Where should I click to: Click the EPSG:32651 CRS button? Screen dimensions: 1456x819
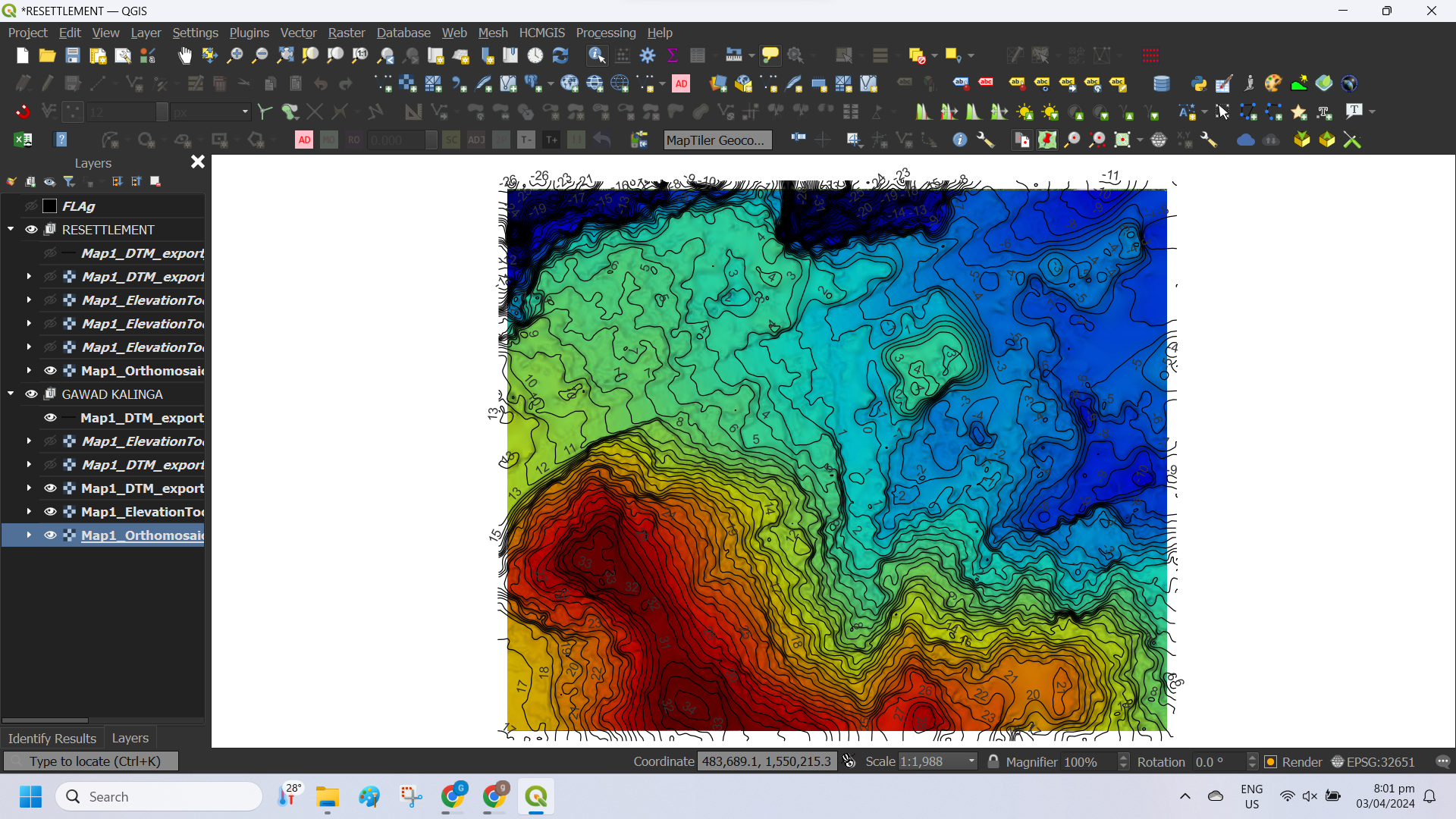[1373, 762]
